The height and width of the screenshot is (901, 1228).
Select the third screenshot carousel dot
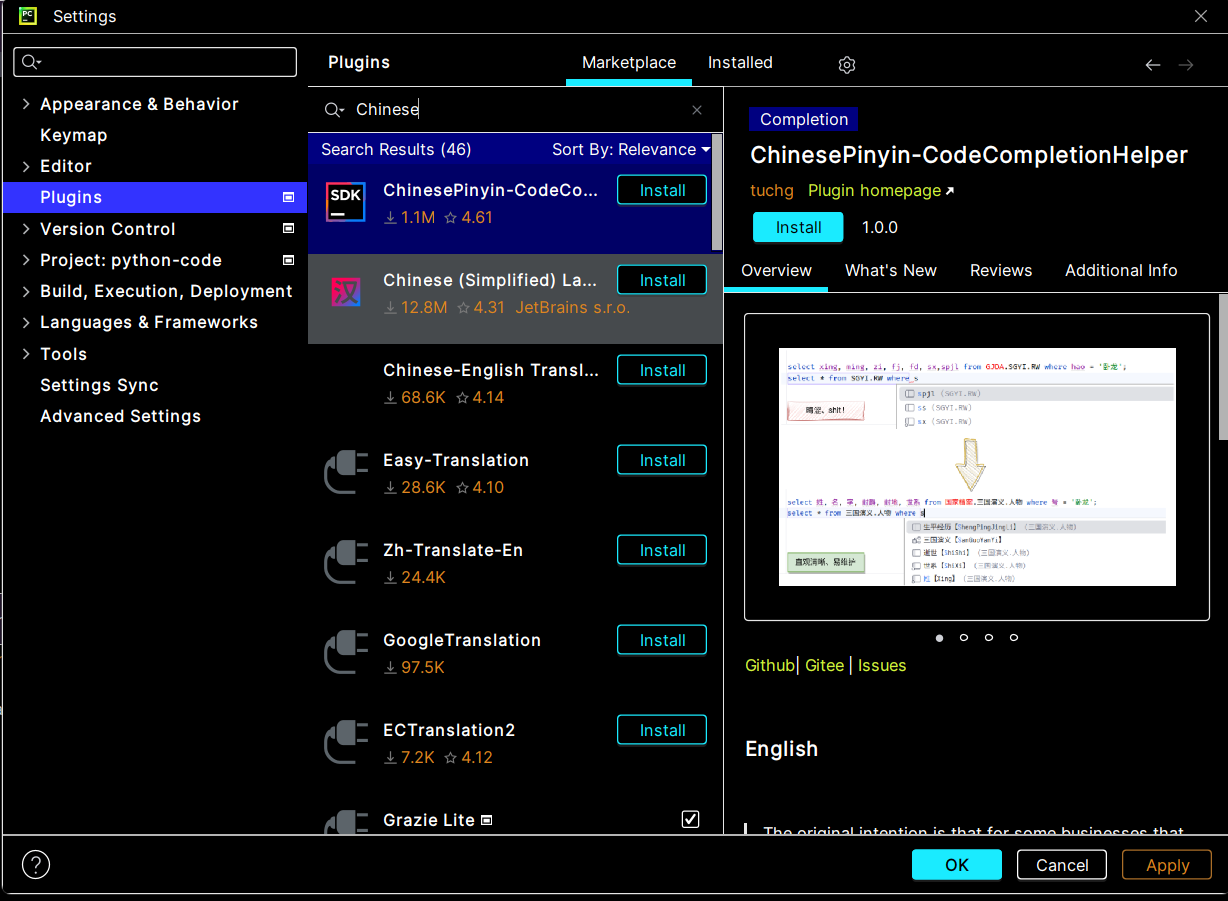[x=989, y=637]
